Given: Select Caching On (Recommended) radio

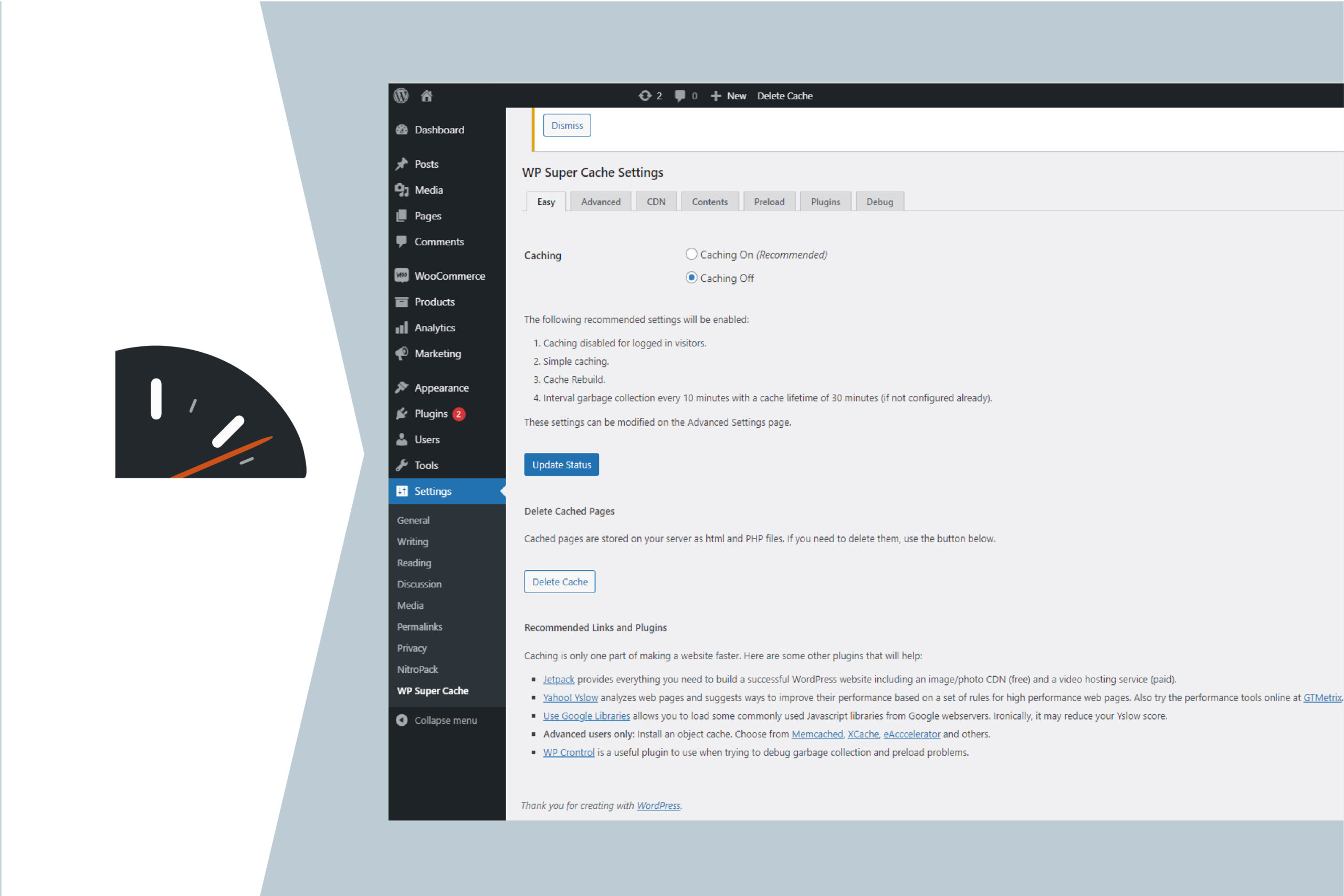Looking at the screenshot, I should click(x=691, y=254).
